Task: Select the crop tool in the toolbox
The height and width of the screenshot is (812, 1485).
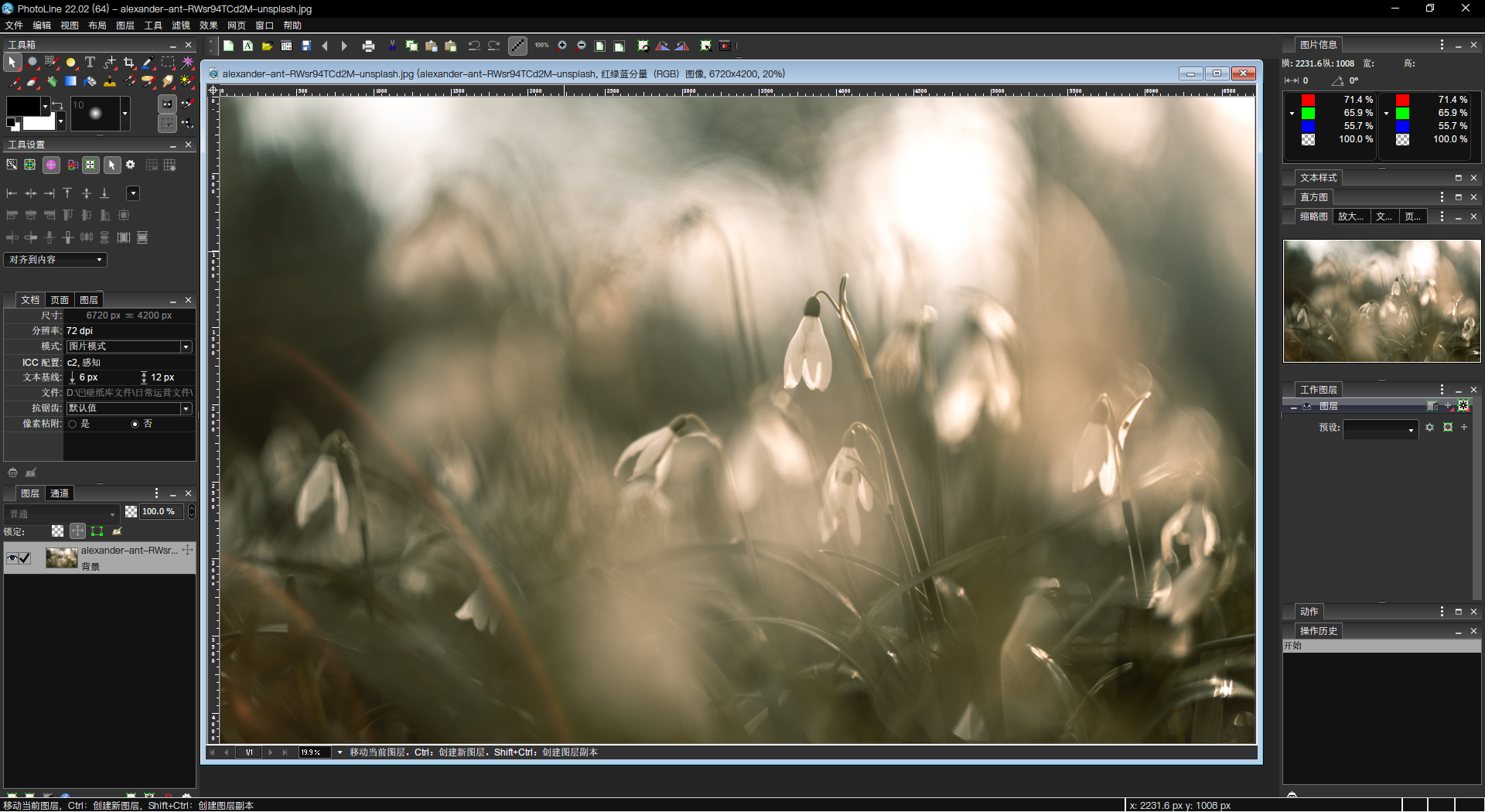Action: (x=130, y=63)
